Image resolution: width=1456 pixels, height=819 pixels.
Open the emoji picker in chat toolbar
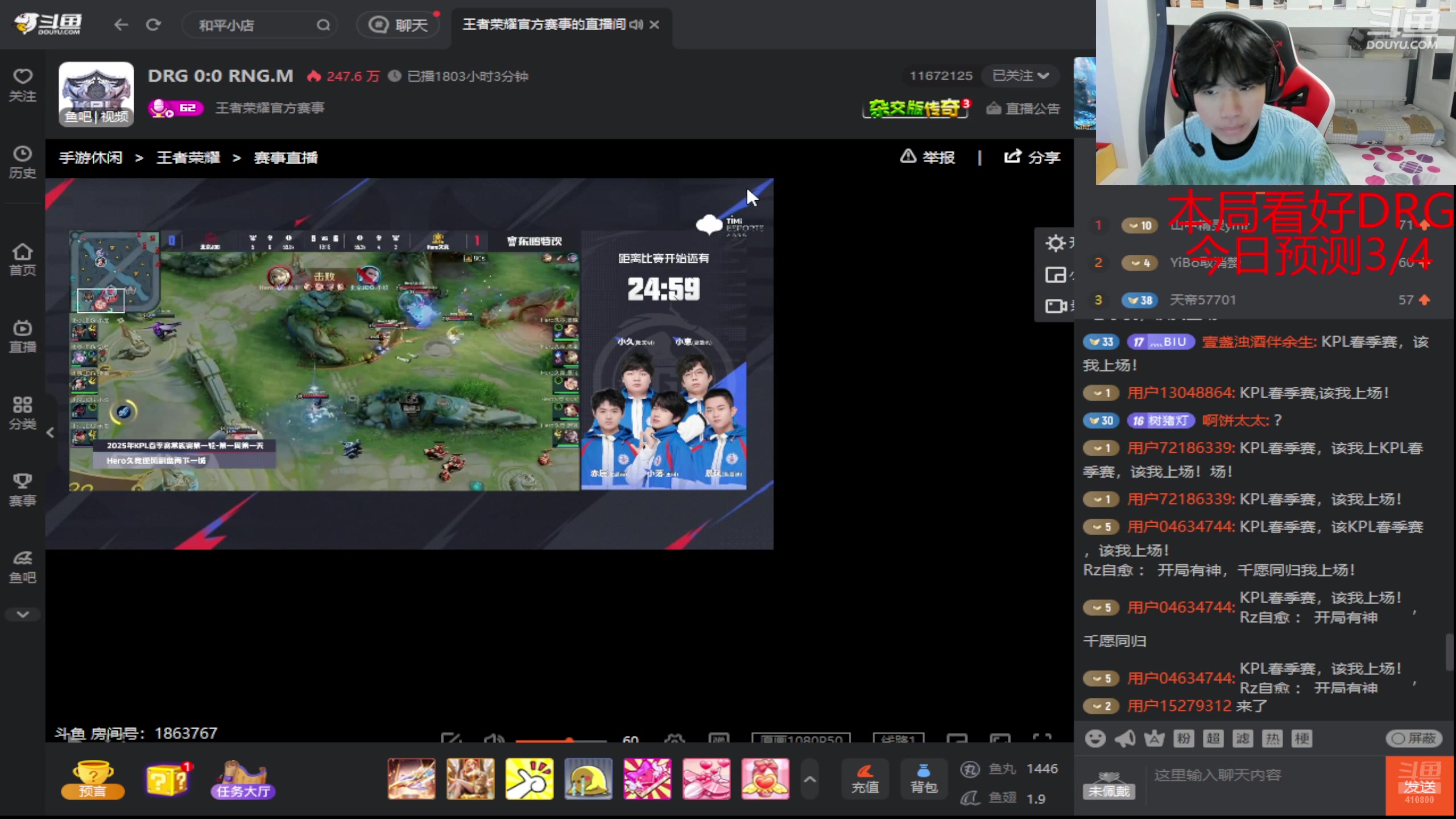(x=1095, y=738)
